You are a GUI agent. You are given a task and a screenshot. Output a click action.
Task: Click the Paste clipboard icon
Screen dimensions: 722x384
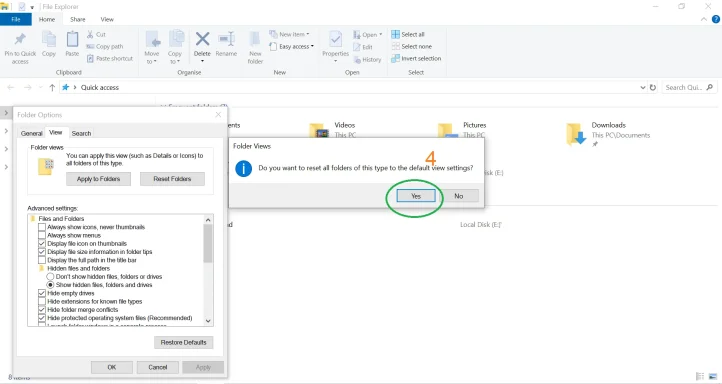click(72, 39)
